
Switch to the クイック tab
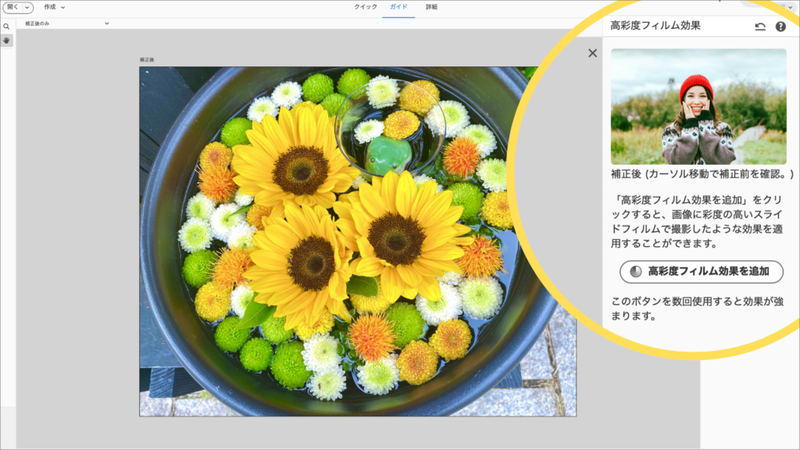tap(365, 7)
